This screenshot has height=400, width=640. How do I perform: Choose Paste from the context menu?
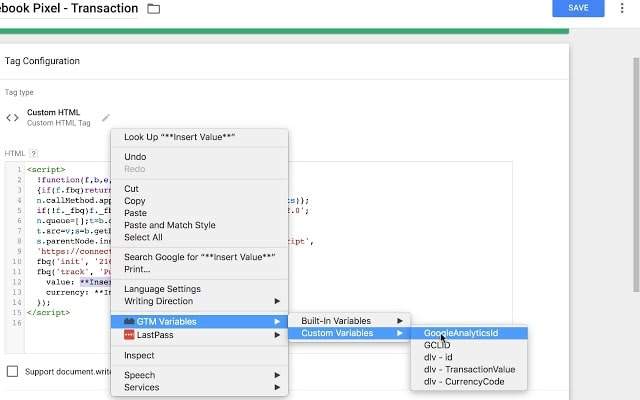click(200, 213)
